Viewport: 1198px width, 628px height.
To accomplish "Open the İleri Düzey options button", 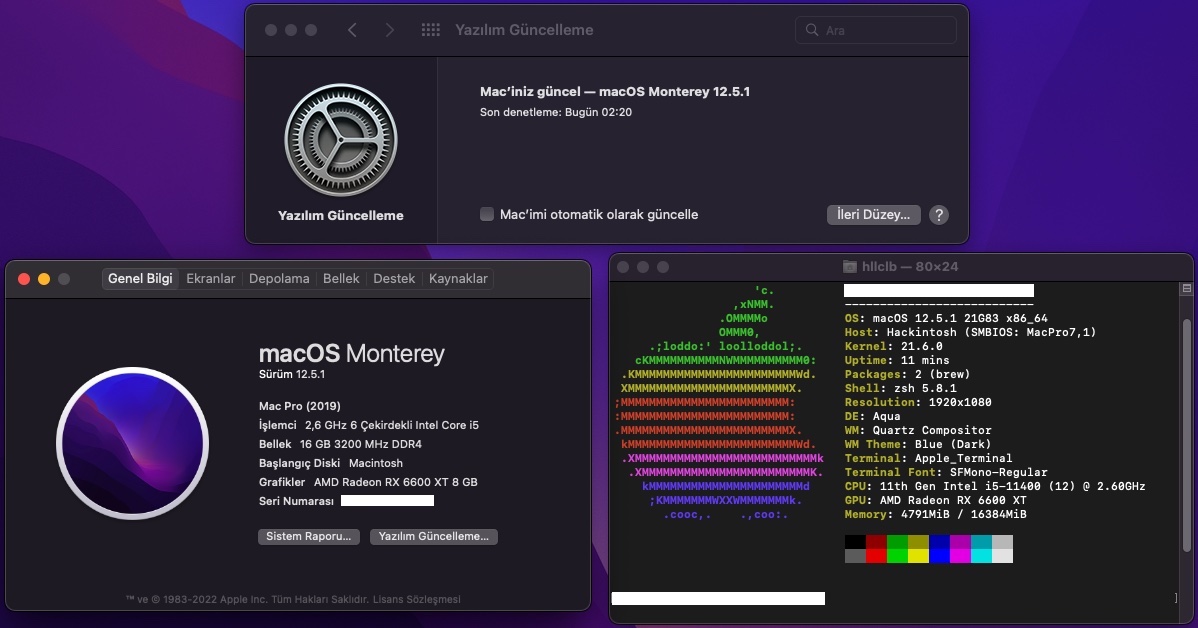I will (x=873, y=215).
